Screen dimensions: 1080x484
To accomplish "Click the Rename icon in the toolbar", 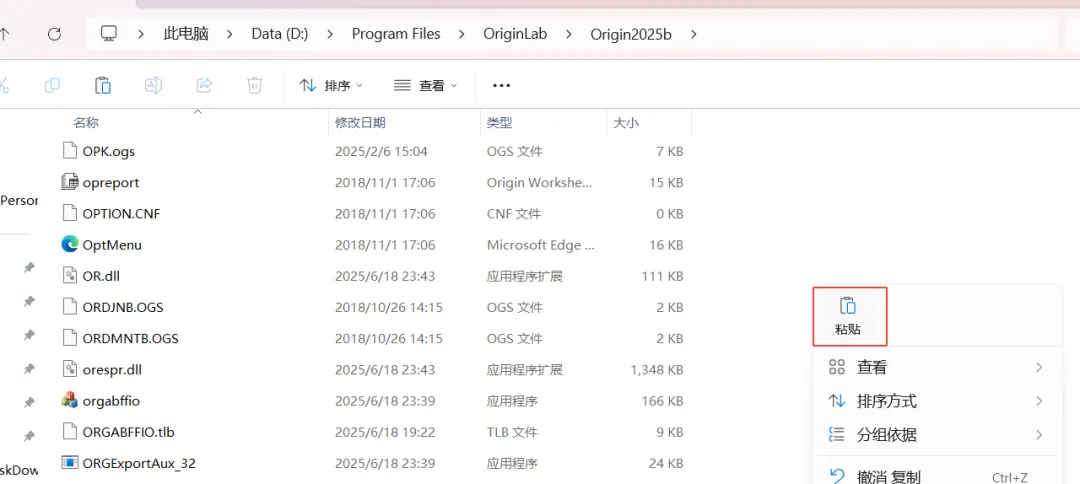I will tap(153, 85).
